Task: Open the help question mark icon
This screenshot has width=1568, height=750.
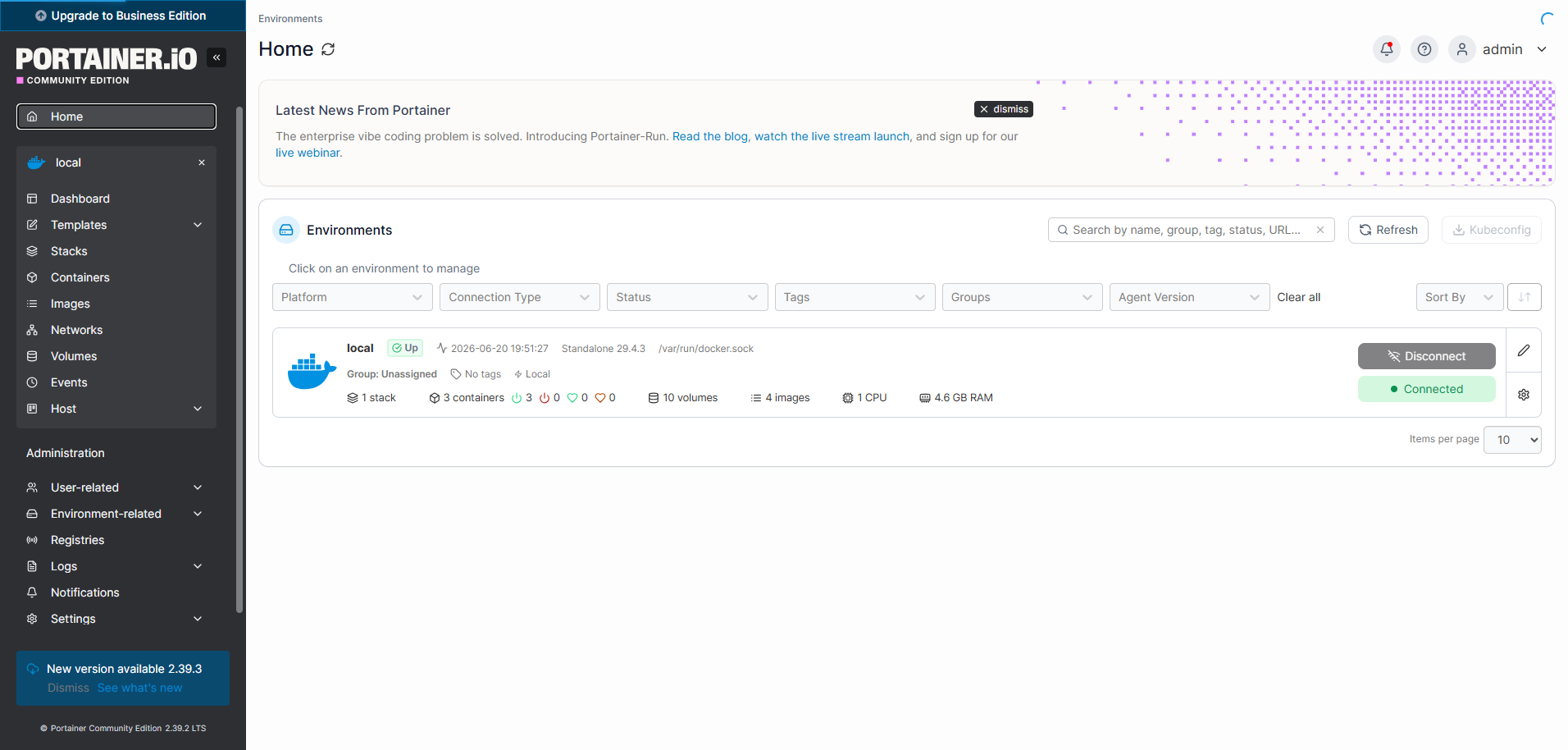Action: (x=1424, y=49)
